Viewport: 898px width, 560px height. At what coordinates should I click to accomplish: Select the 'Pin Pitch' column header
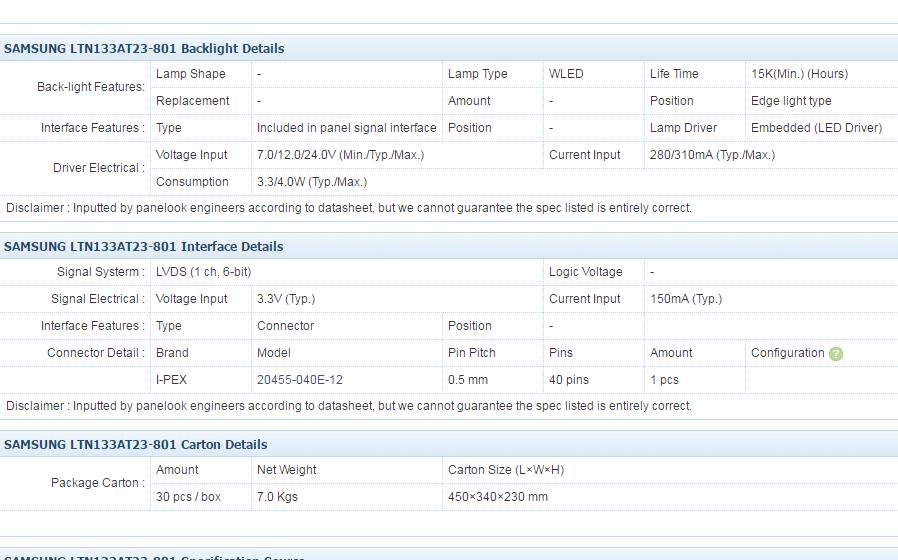point(471,353)
